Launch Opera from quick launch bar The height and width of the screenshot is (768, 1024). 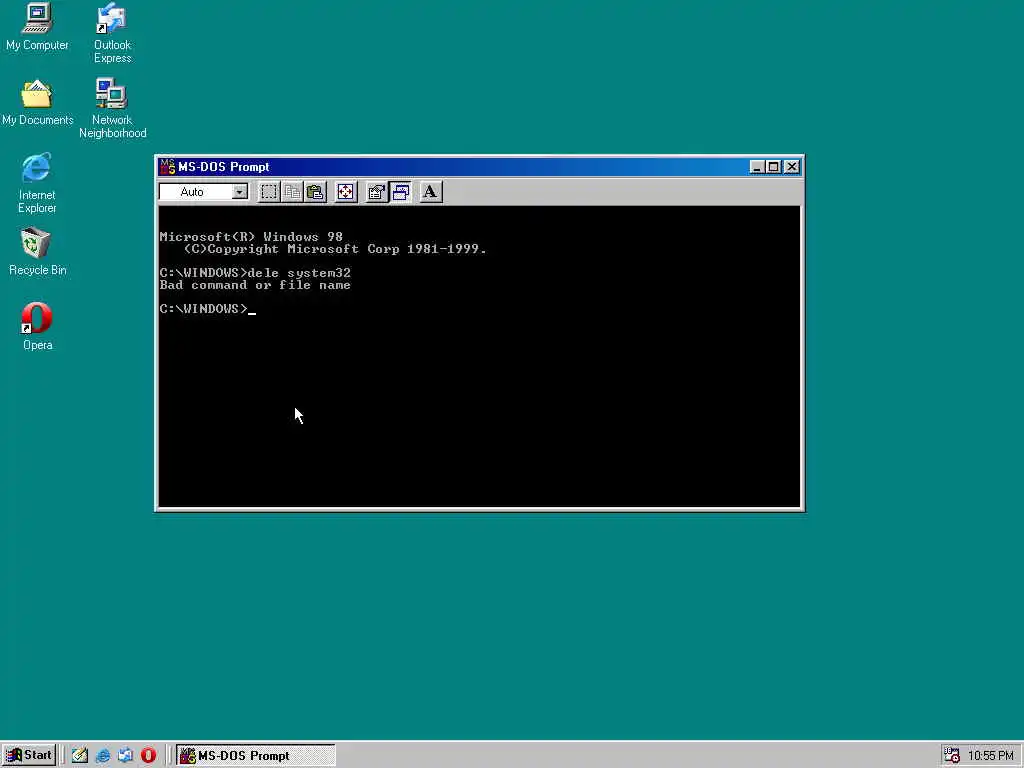[x=148, y=756]
